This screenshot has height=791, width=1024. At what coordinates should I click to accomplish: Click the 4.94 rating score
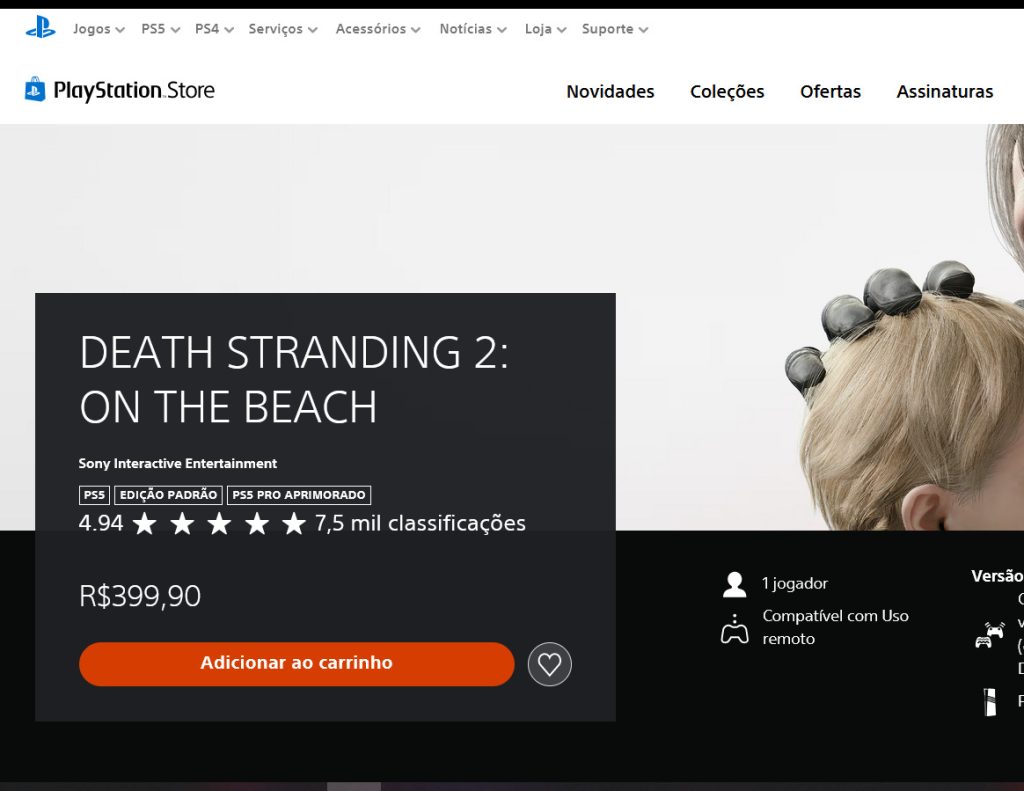[101, 523]
